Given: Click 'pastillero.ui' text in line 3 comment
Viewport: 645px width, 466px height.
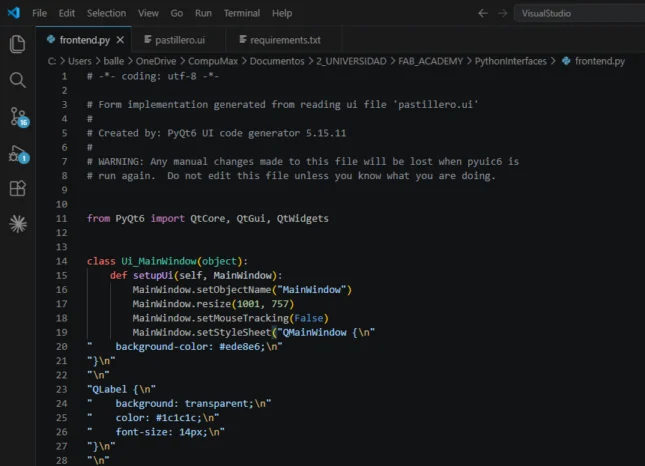Looking at the screenshot, I should pyautogui.click(x=436, y=104).
